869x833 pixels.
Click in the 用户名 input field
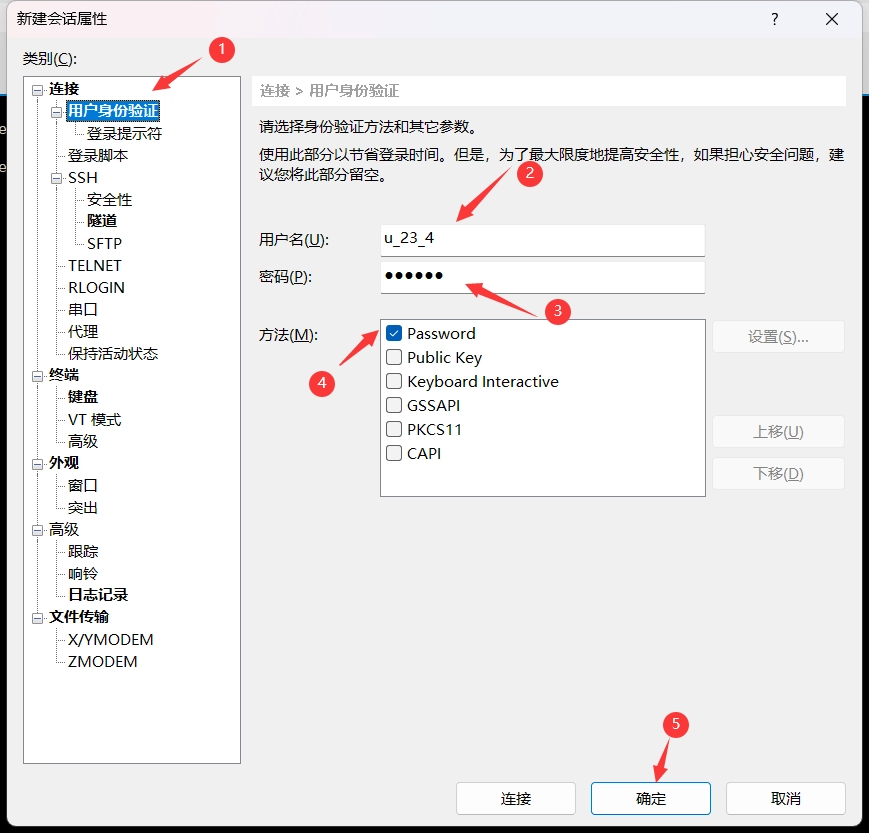coord(542,240)
